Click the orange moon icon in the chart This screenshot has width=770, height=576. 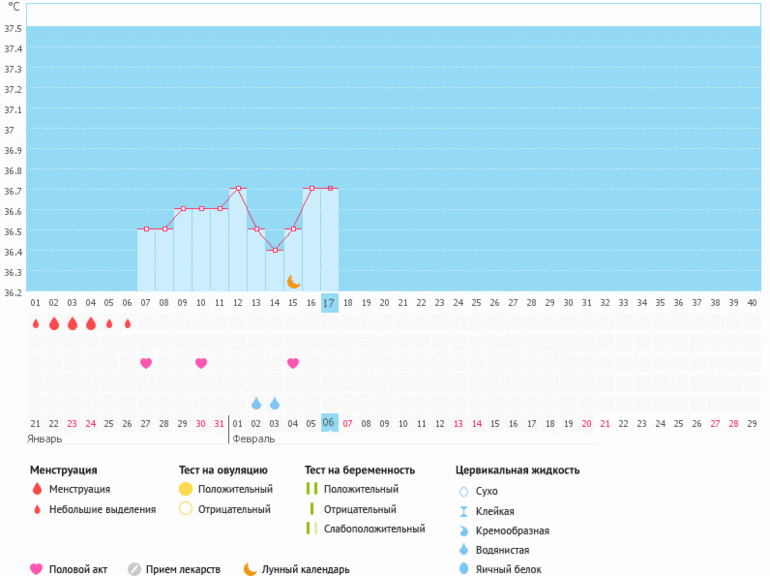click(x=293, y=282)
